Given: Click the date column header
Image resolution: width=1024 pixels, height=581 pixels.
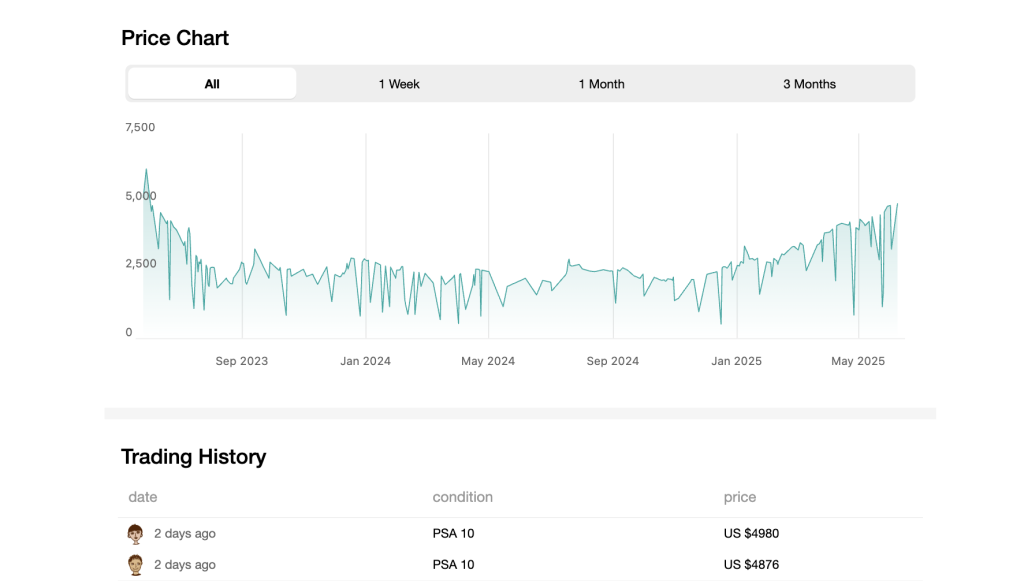Looking at the screenshot, I should pos(143,497).
